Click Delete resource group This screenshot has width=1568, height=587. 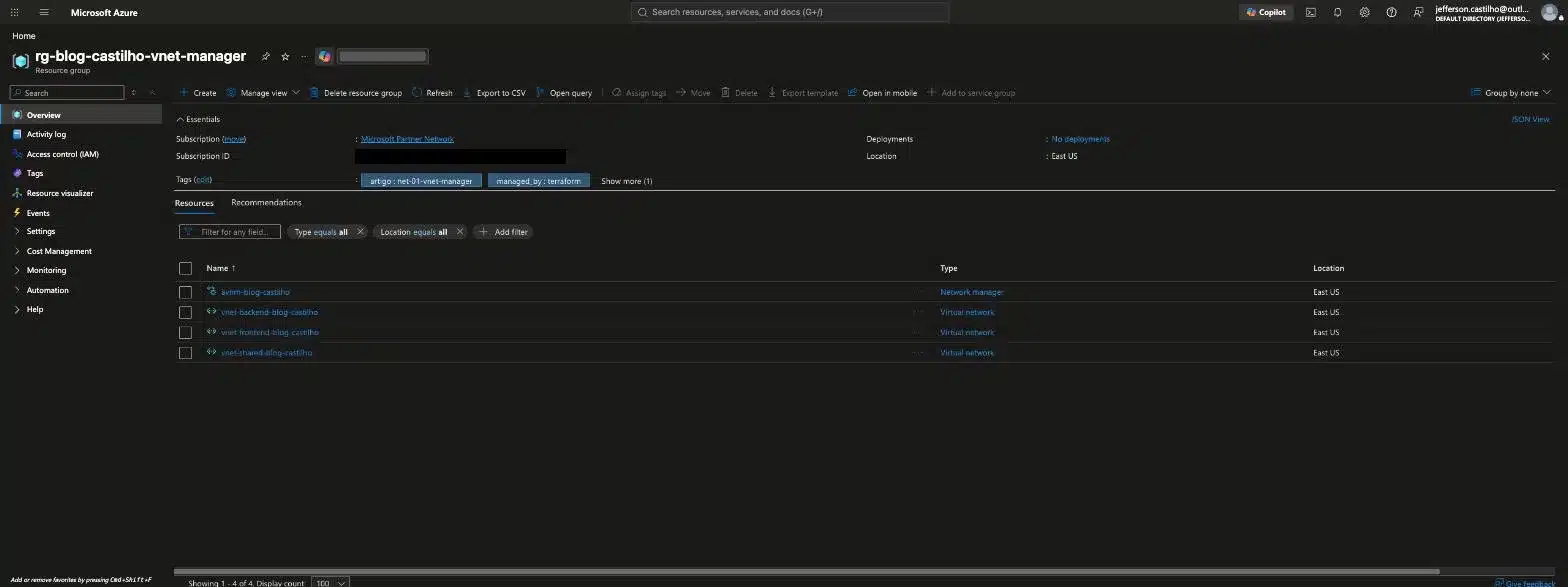355,93
